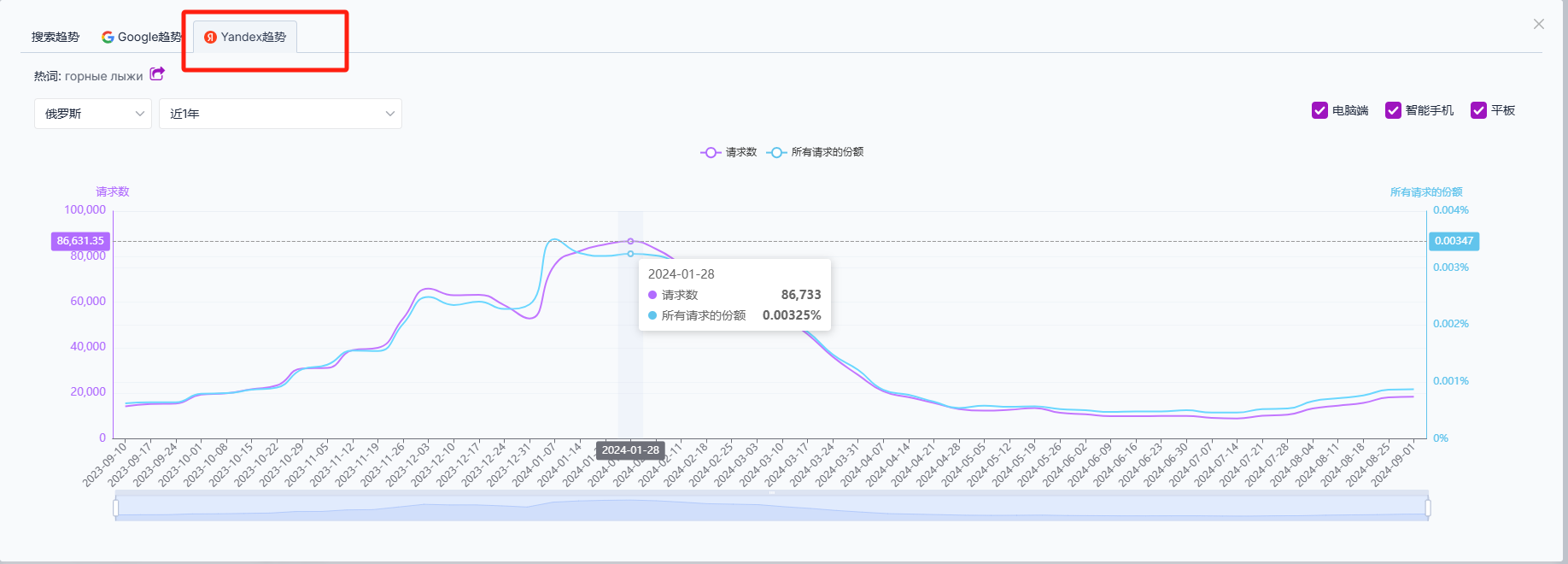This screenshot has height=564, width=1568.
Task: Click the purple 请求数 axis title
Action: [113, 191]
